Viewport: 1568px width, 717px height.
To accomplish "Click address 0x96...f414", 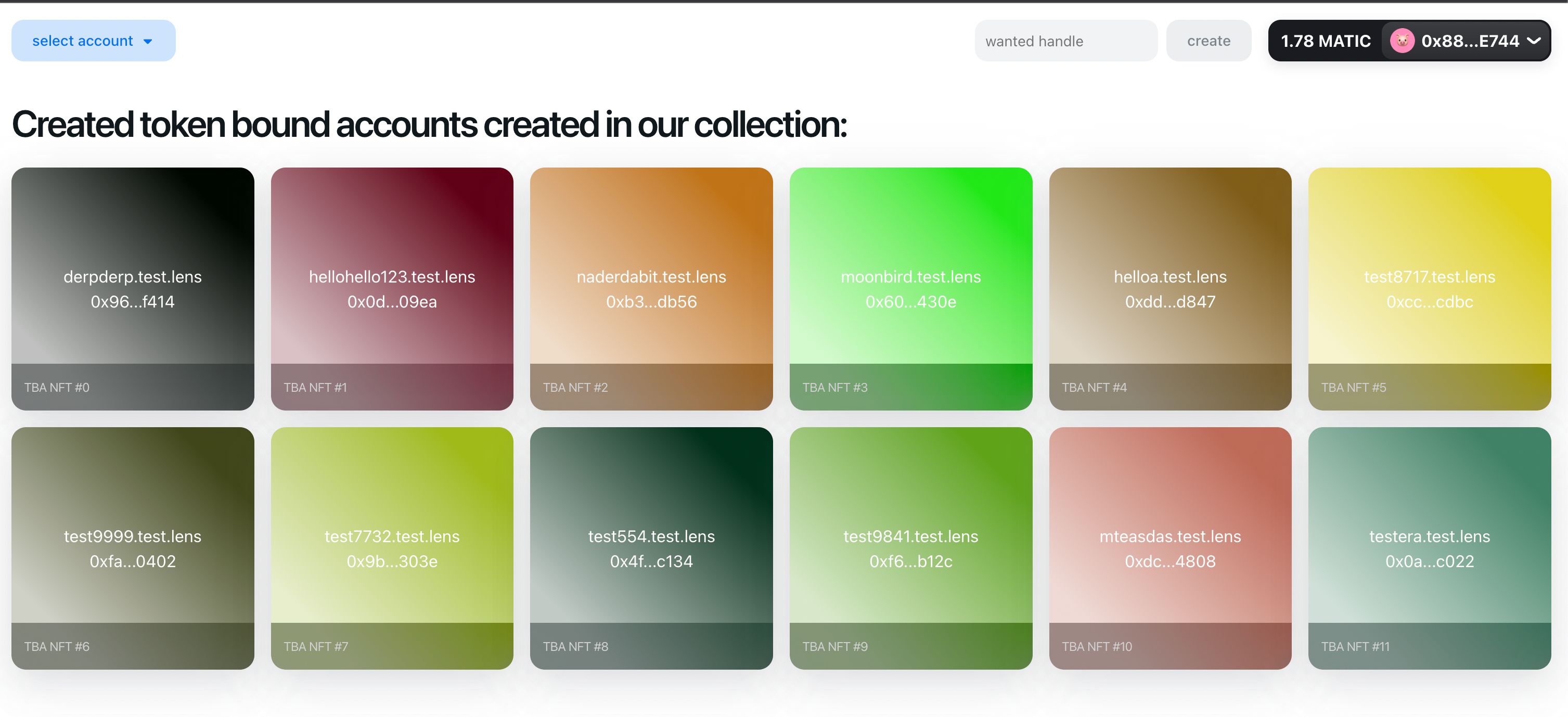I will point(133,301).
